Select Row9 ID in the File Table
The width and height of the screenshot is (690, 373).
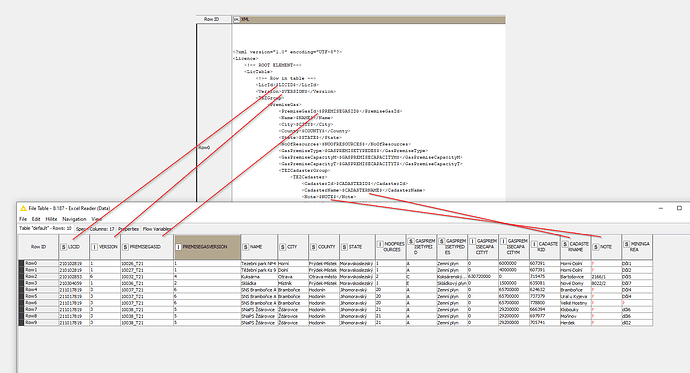point(40,322)
